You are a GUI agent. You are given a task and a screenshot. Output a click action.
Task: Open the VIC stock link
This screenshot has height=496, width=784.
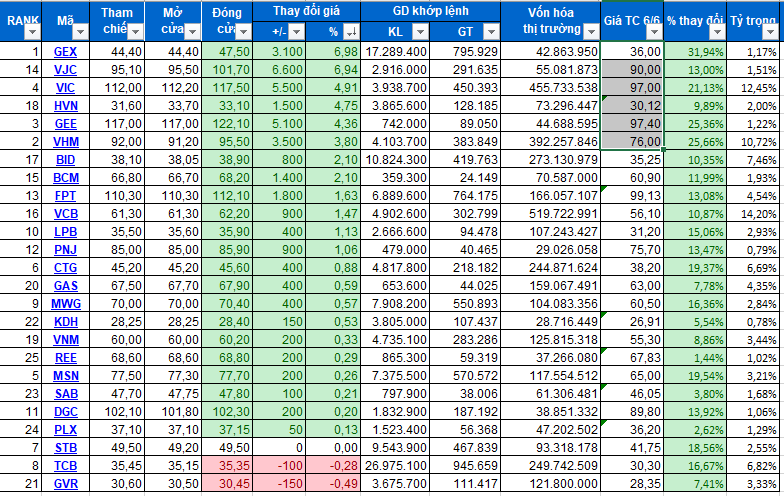(66, 88)
